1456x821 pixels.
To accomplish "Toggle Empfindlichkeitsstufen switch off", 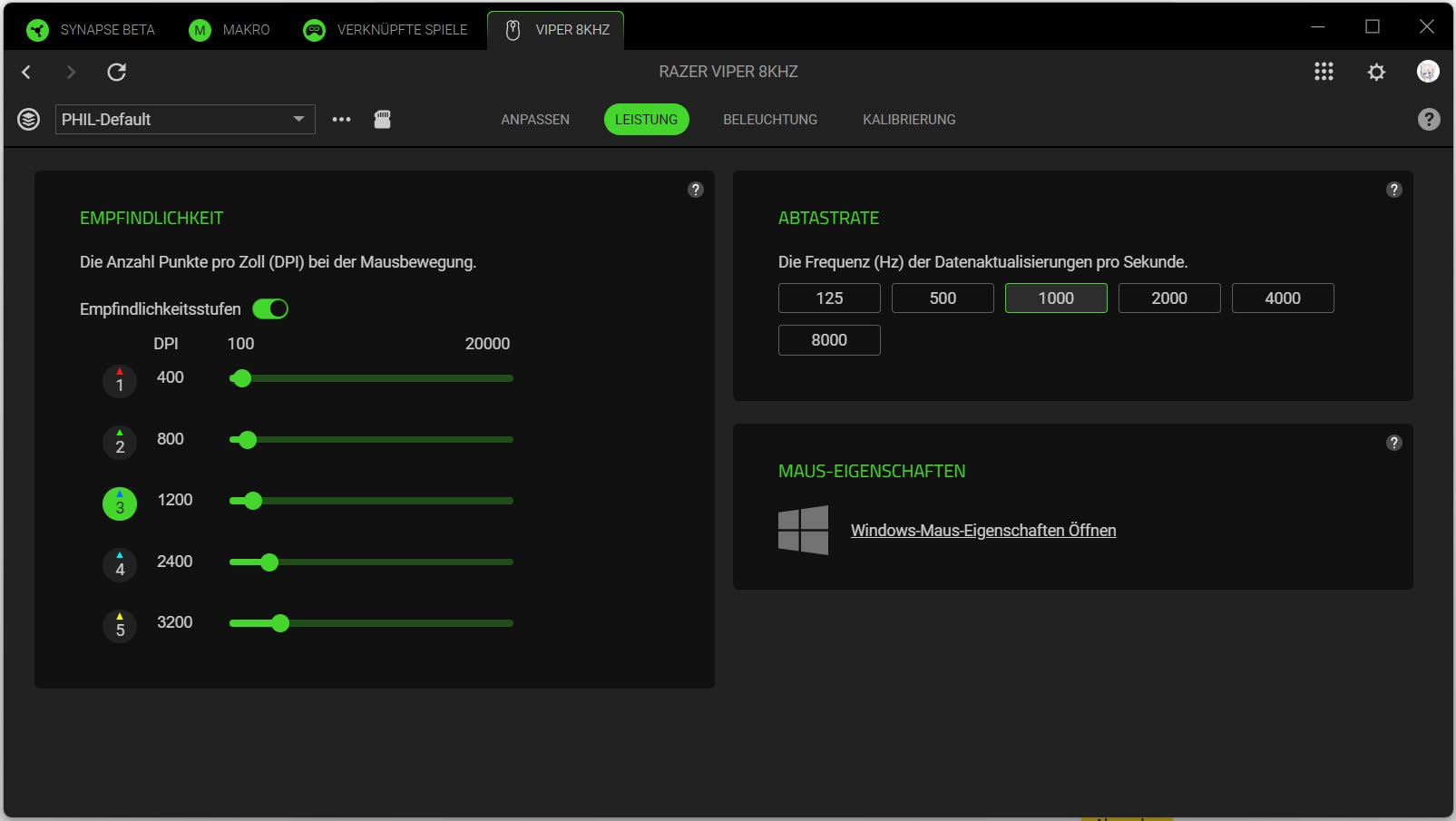I will [x=270, y=309].
